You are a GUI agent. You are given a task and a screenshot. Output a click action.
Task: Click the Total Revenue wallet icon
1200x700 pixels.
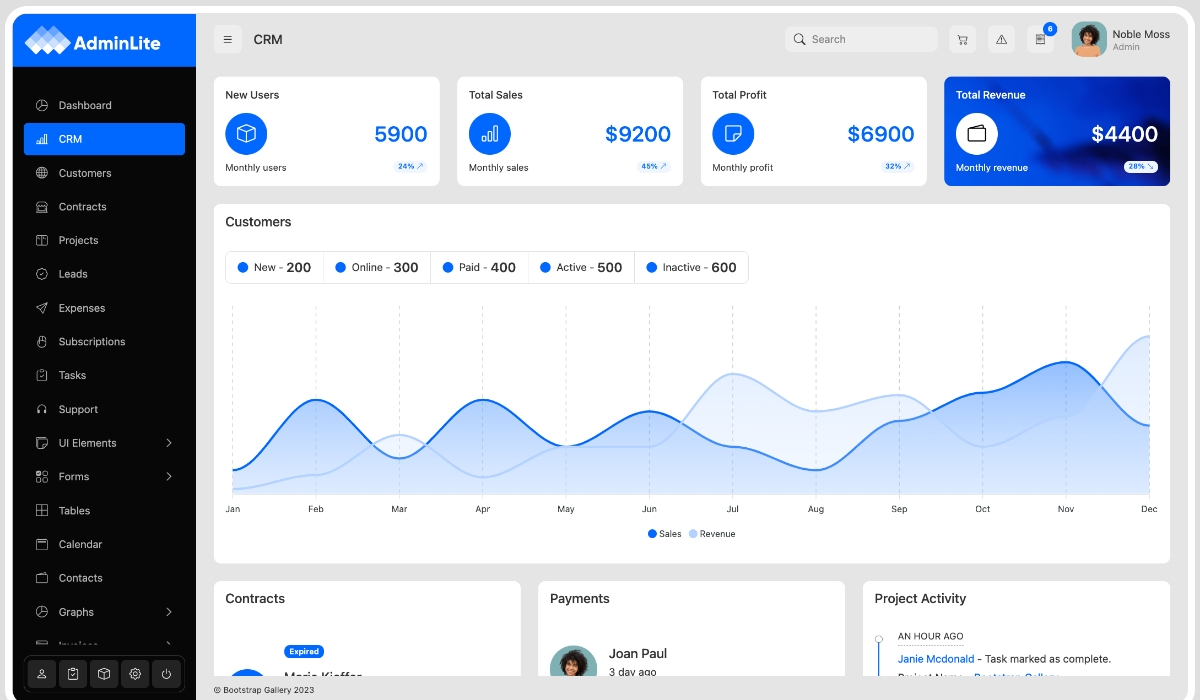977,134
